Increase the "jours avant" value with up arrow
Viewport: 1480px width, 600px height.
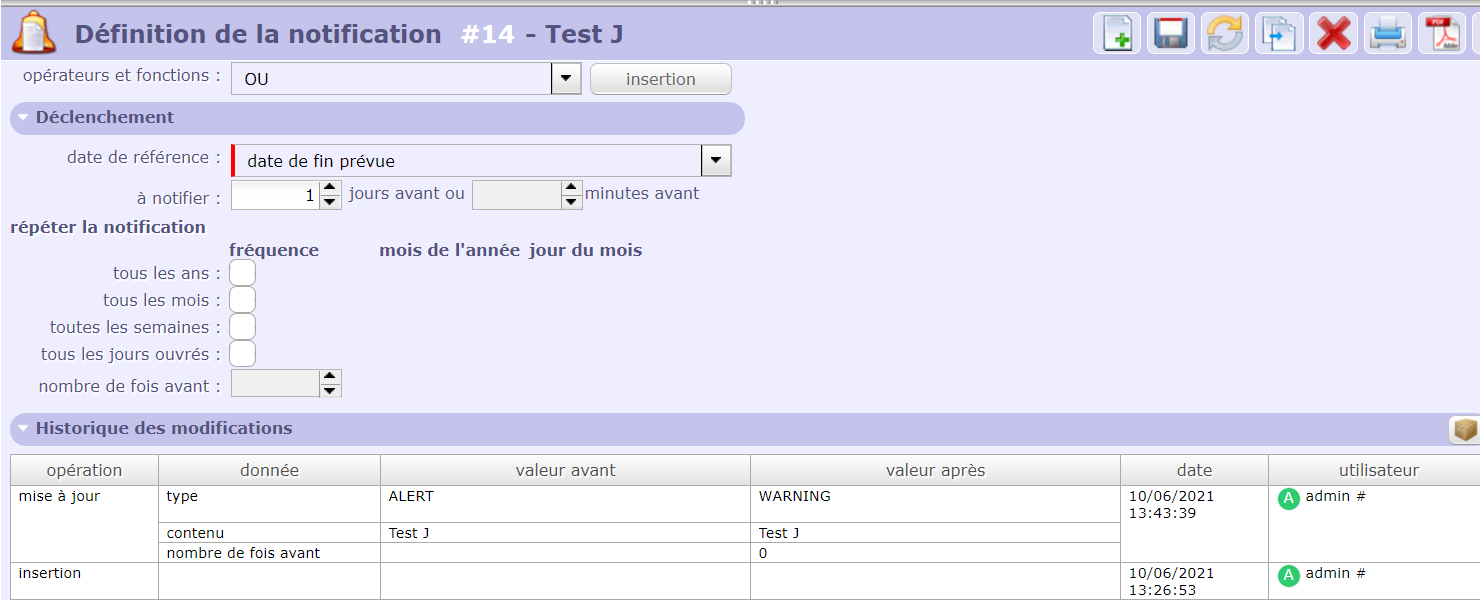(x=330, y=187)
